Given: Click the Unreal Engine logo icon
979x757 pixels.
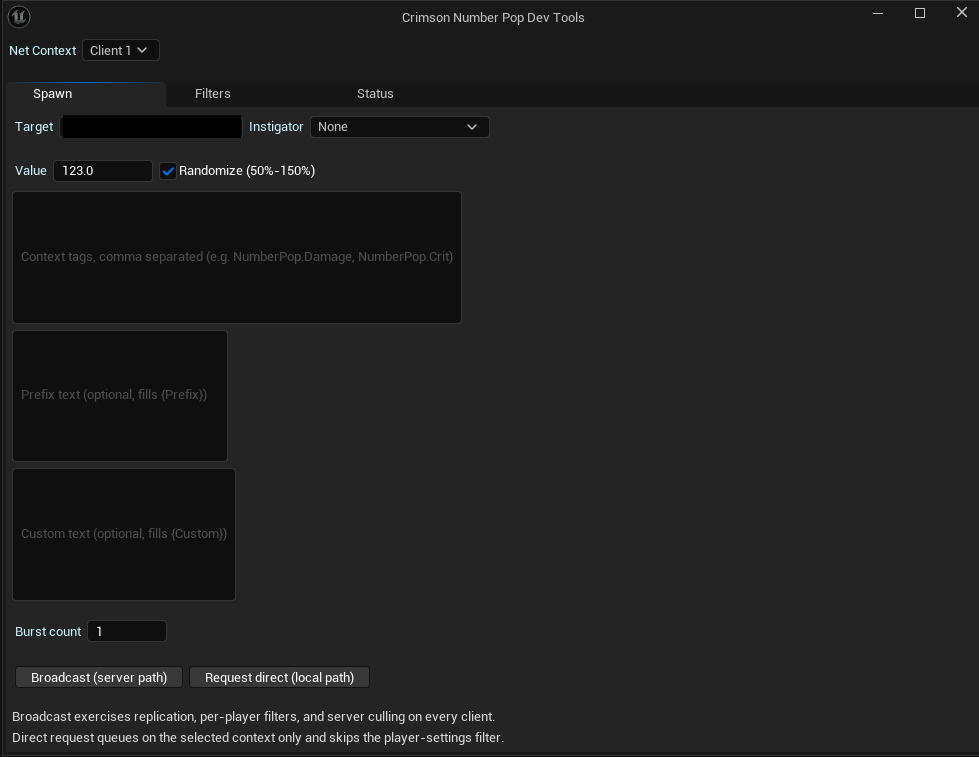Looking at the screenshot, I should 19,17.
